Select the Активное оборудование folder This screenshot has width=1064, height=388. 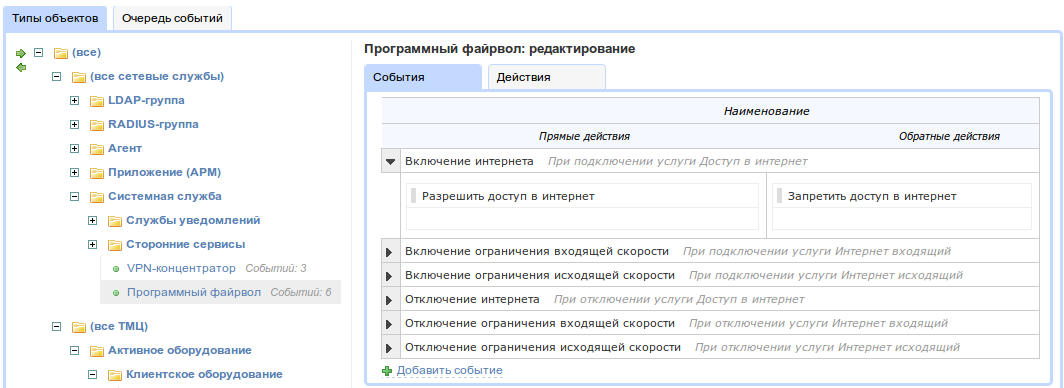(180, 350)
